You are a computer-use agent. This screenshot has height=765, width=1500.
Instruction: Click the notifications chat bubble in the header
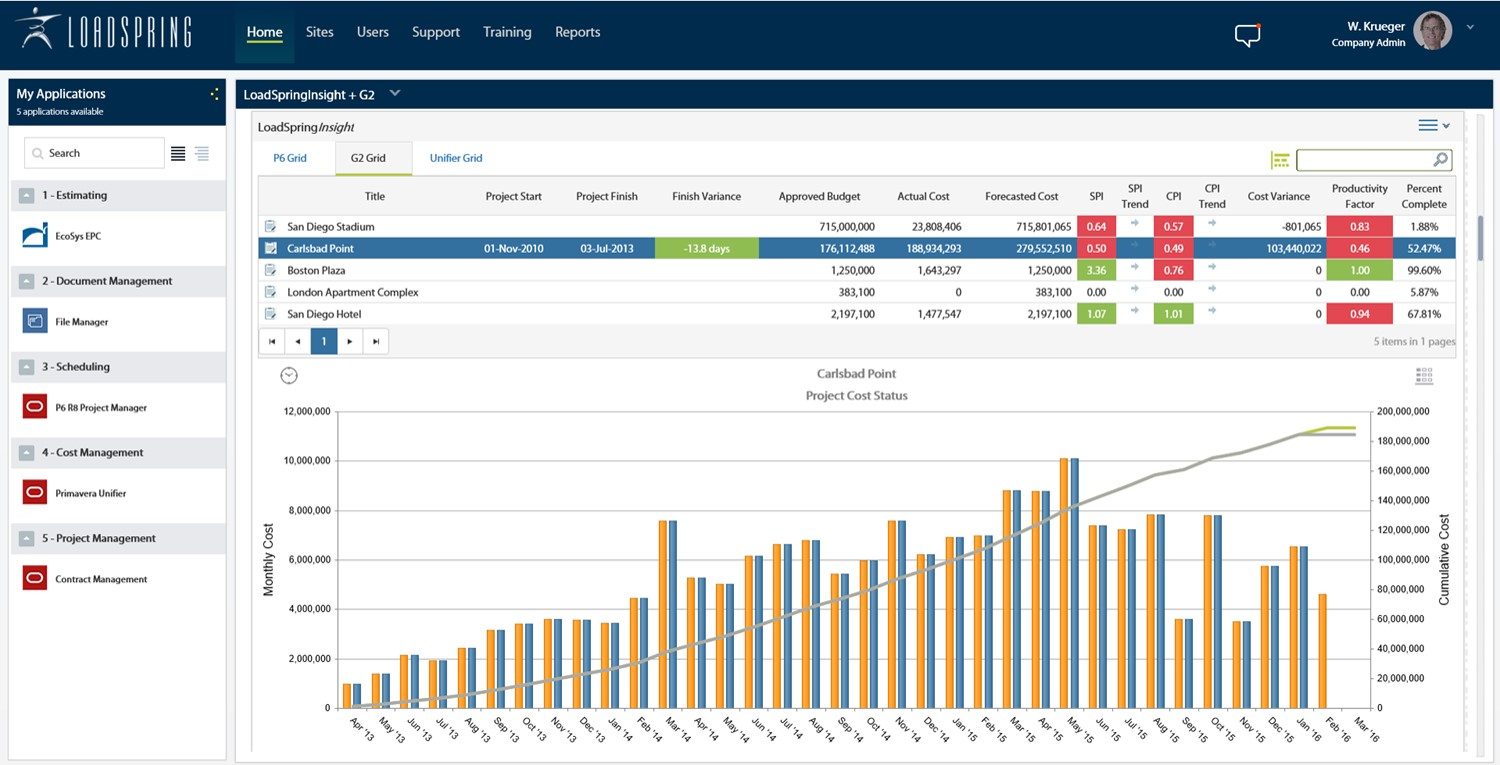coord(1247,33)
